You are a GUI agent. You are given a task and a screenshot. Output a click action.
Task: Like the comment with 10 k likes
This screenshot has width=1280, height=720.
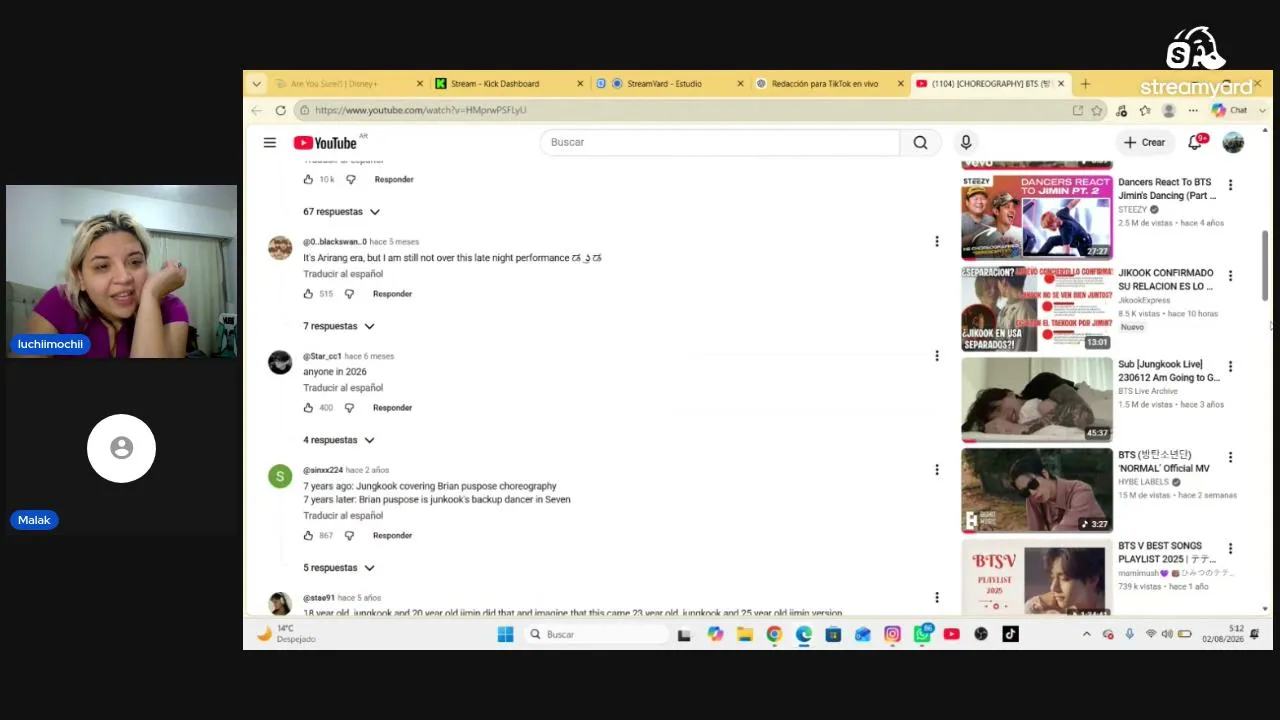(308, 180)
